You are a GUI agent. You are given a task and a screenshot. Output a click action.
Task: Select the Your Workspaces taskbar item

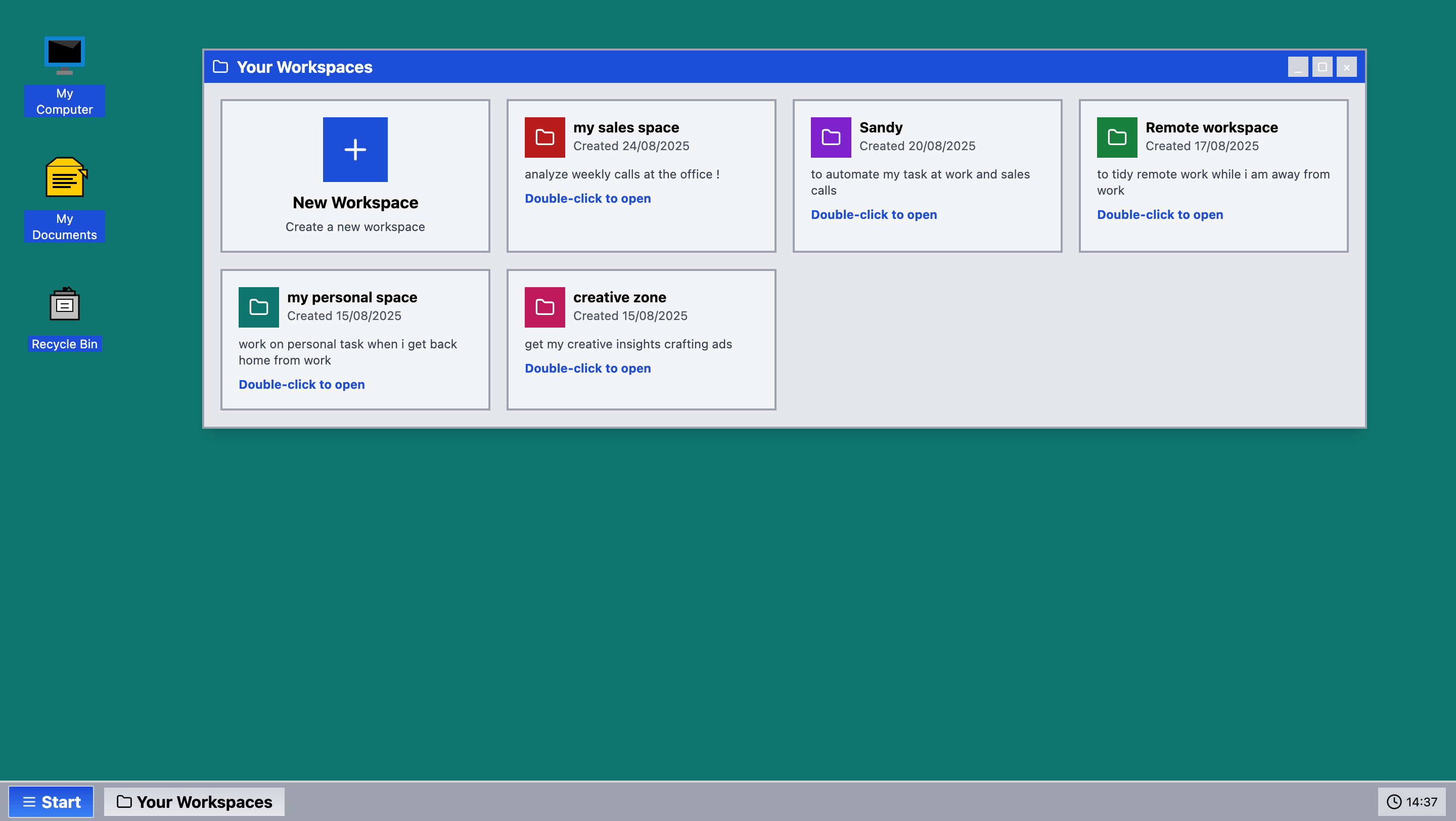[194, 801]
